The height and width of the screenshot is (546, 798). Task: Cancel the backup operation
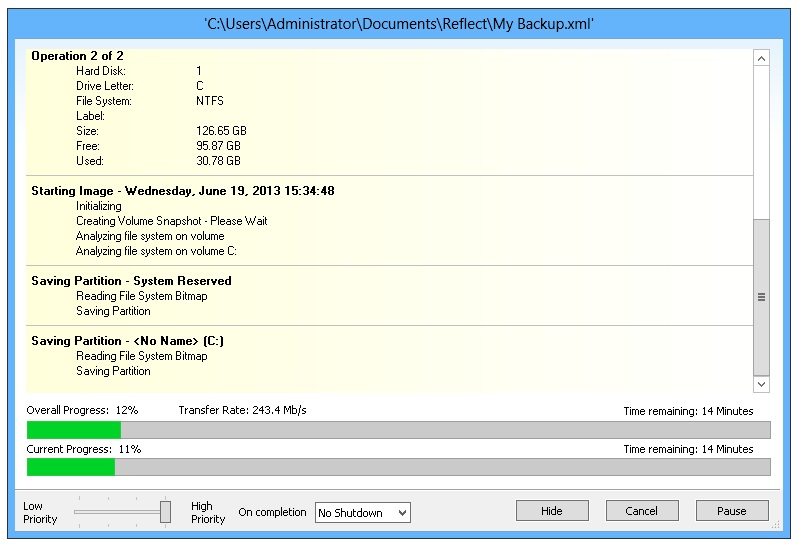click(x=642, y=510)
